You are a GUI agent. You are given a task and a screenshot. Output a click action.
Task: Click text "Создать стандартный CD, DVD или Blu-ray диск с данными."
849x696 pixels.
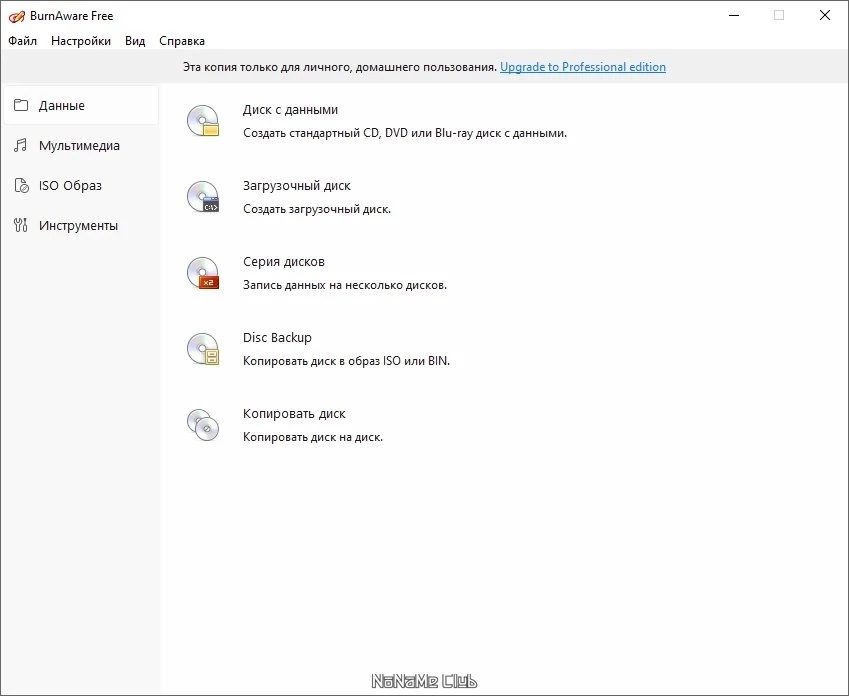pos(405,133)
